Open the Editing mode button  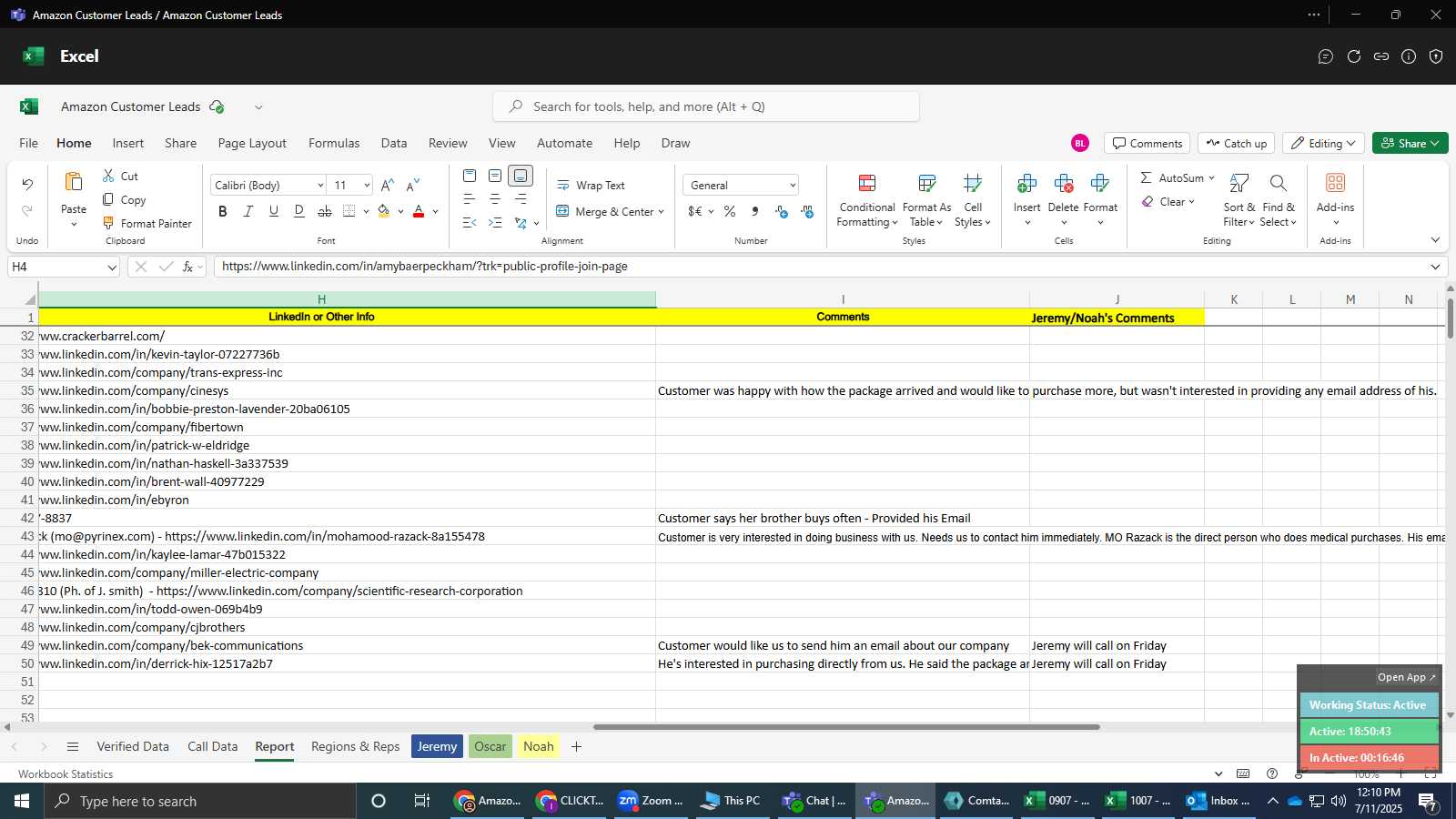pyautogui.click(x=1323, y=144)
